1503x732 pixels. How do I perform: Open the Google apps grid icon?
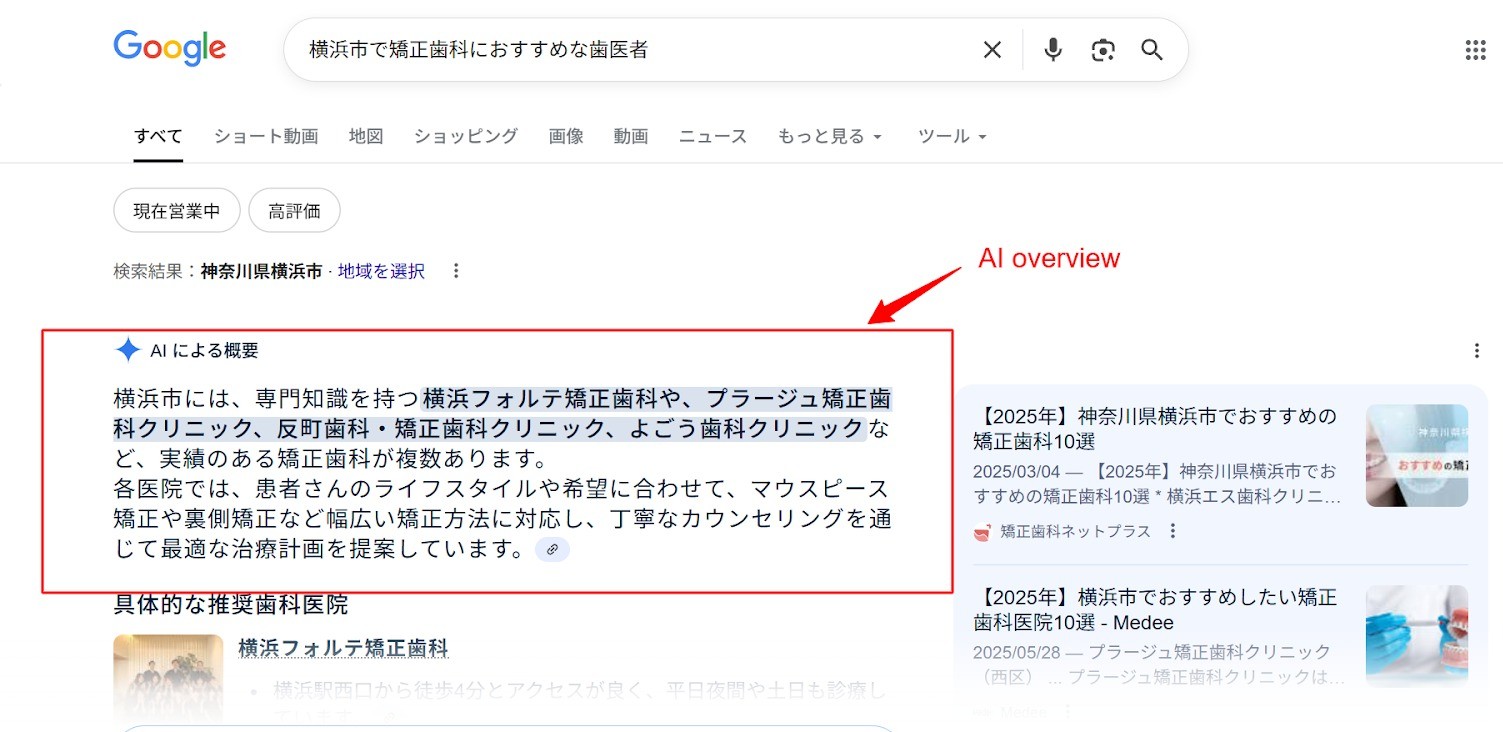click(1475, 50)
